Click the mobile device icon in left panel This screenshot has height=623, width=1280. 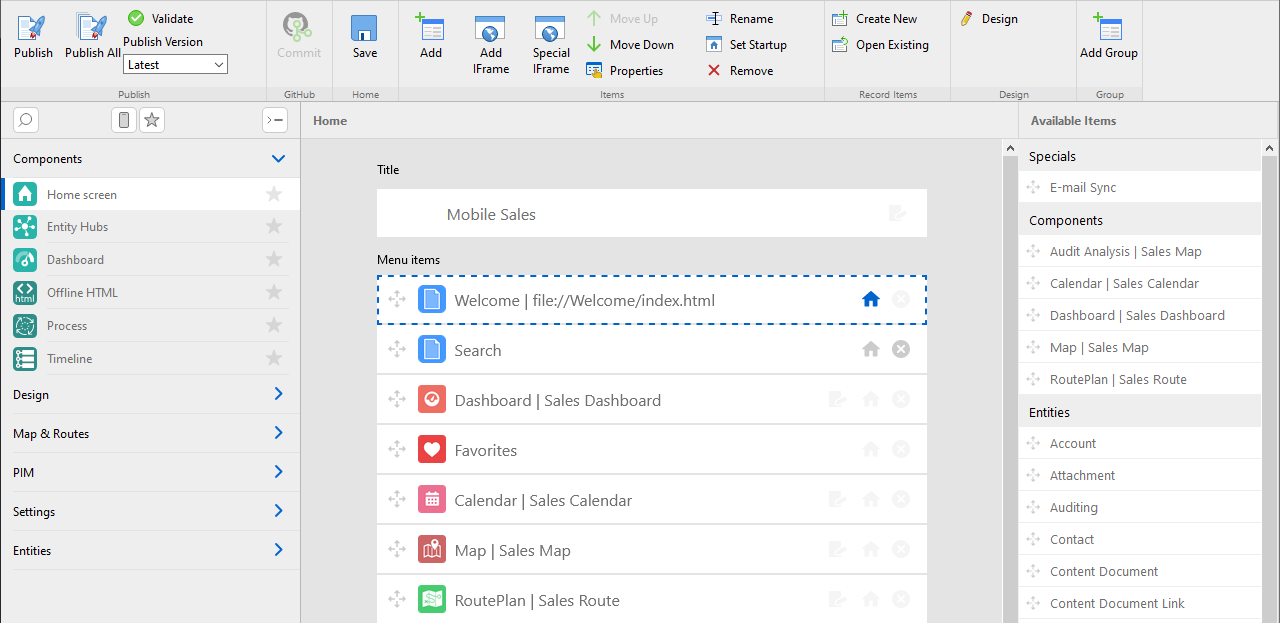point(123,120)
